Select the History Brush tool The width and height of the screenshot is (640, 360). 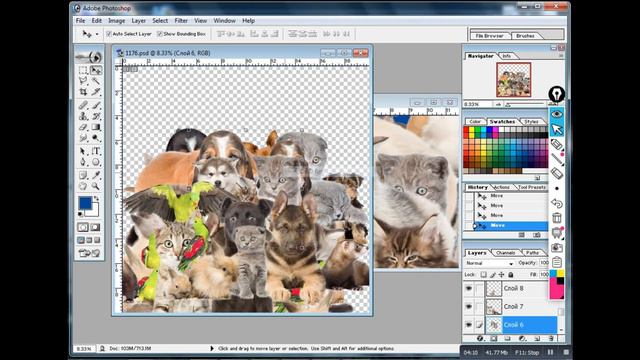(x=96, y=116)
